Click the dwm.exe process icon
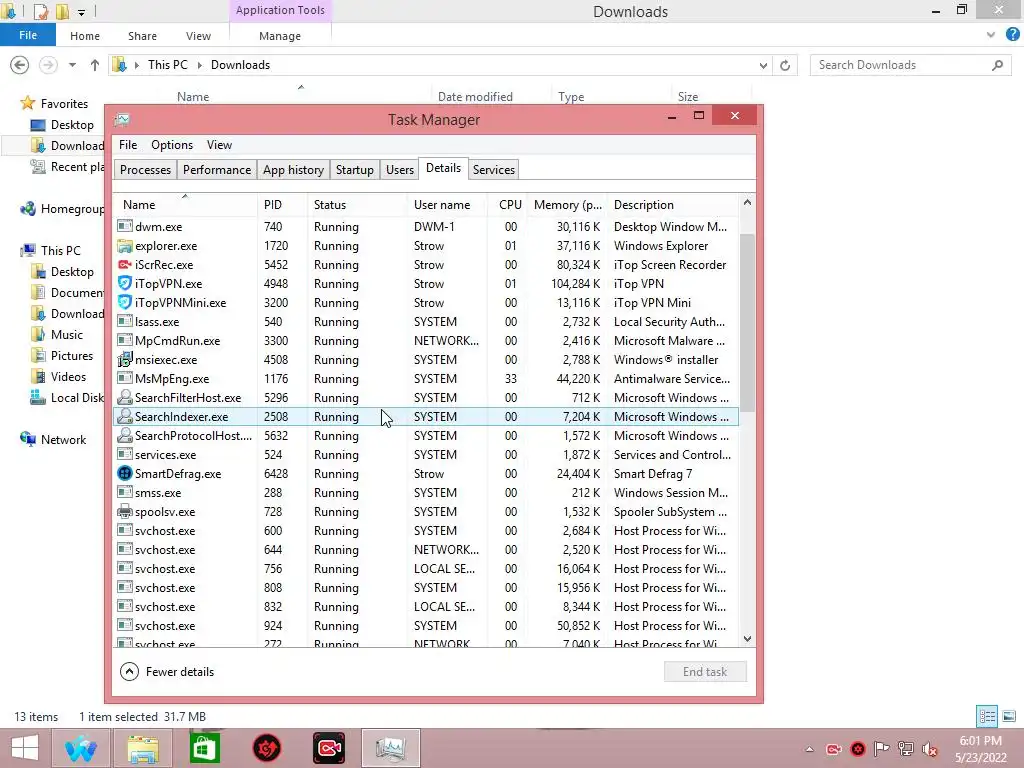Image resolution: width=1024 pixels, height=768 pixels. (x=124, y=226)
